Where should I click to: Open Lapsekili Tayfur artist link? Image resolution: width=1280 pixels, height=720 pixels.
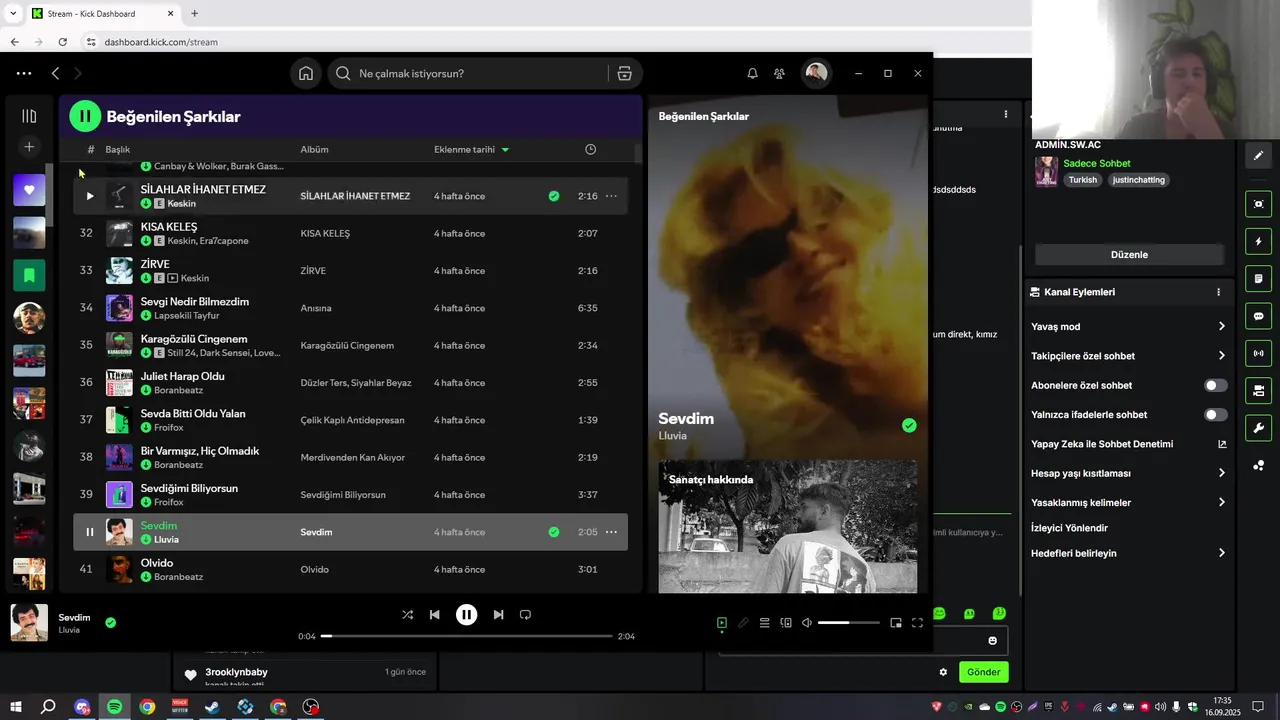pyautogui.click(x=186, y=315)
